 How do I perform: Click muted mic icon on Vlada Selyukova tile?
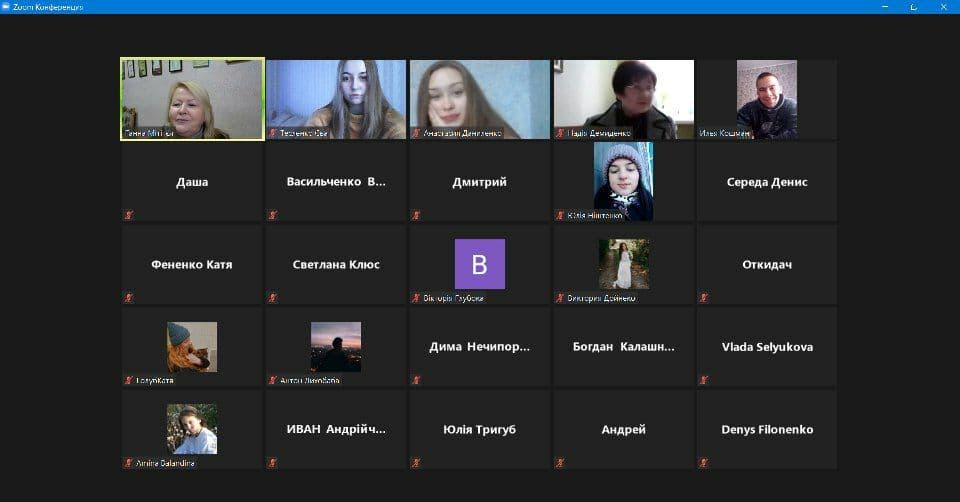pos(703,380)
